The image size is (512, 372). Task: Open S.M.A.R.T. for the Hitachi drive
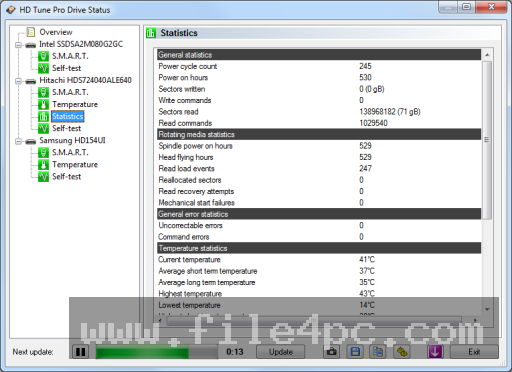pyautogui.click(x=70, y=92)
